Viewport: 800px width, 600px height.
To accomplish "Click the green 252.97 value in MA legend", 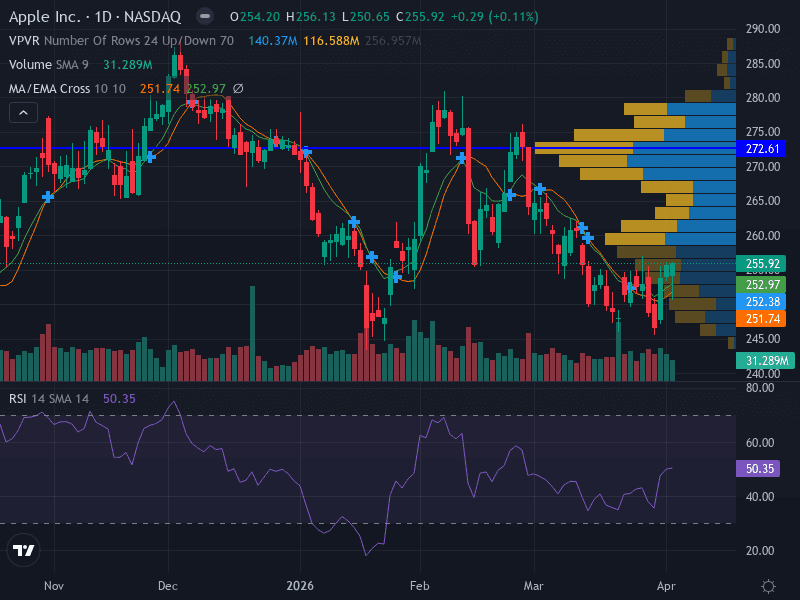I will click(206, 89).
